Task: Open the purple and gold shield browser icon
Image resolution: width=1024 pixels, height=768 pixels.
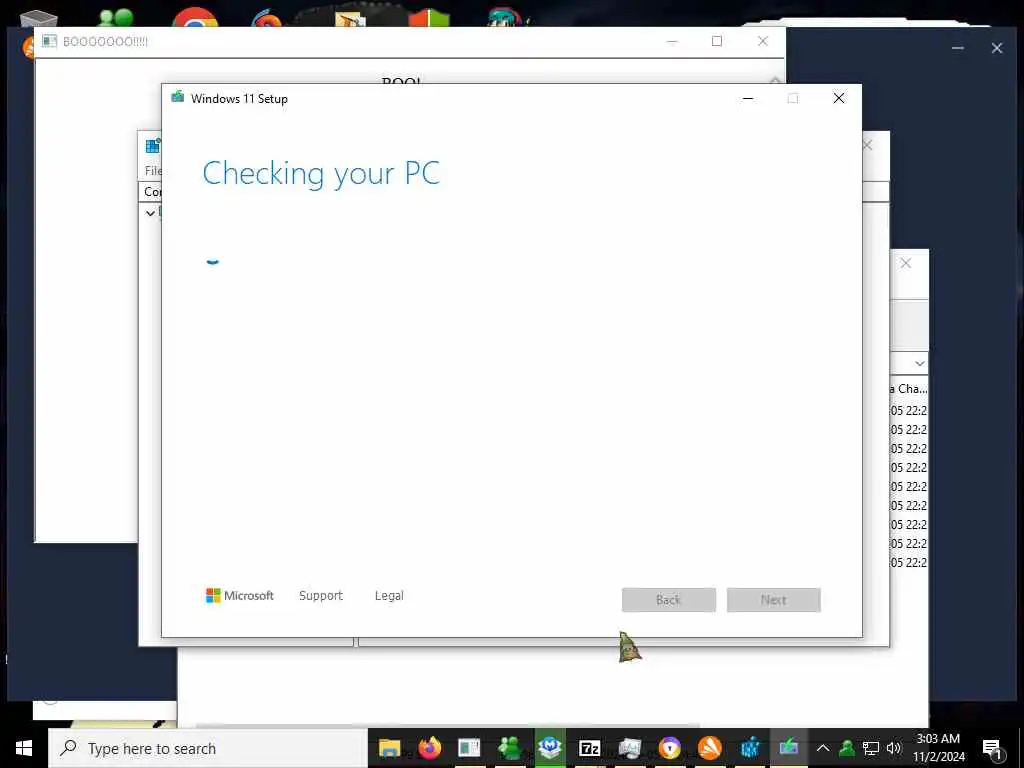Action: 669,748
